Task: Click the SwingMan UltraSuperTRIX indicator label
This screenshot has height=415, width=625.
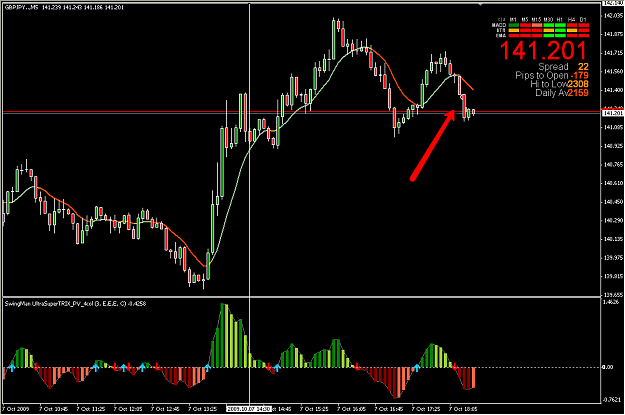Action: [75, 304]
